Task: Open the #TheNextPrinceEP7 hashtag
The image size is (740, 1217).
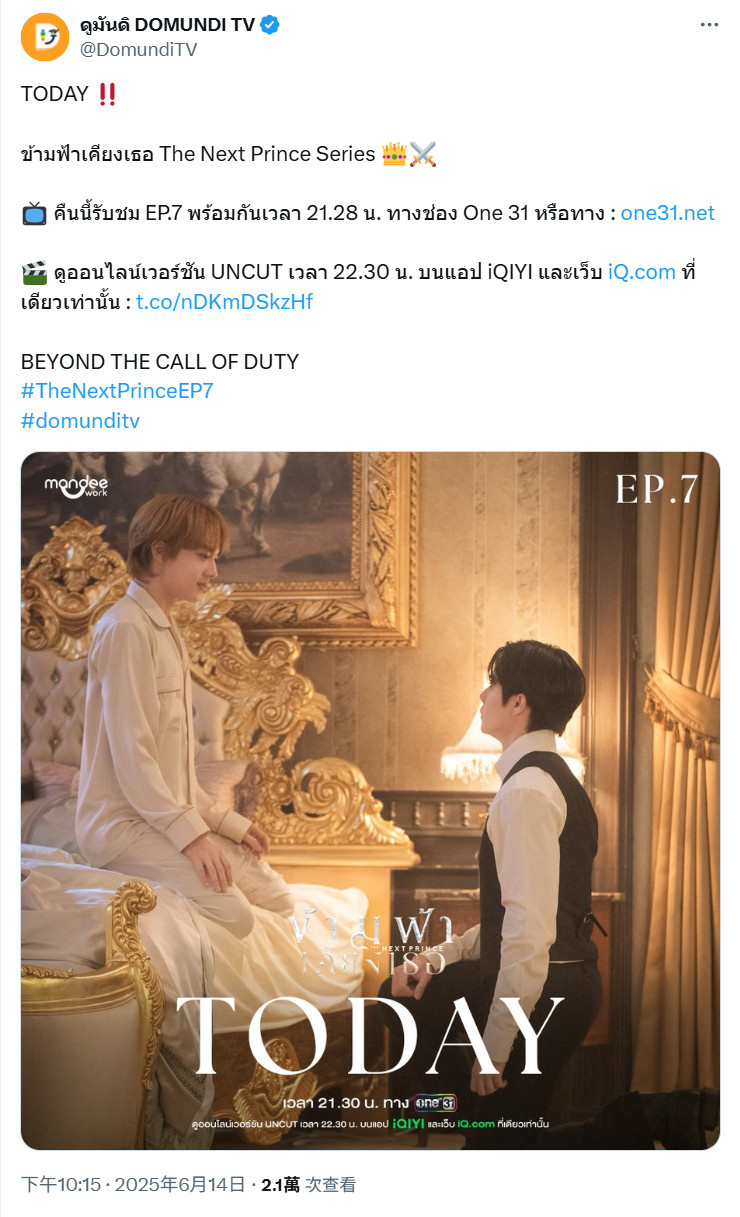Action: pos(117,391)
